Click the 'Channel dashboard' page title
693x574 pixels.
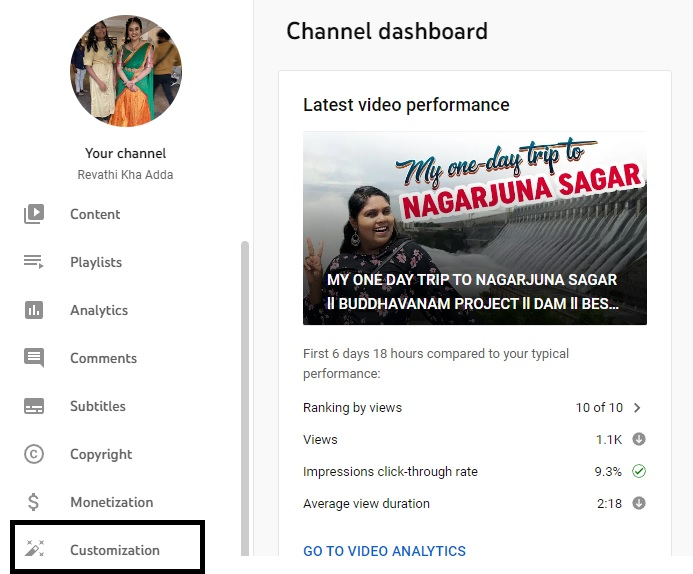coord(387,31)
